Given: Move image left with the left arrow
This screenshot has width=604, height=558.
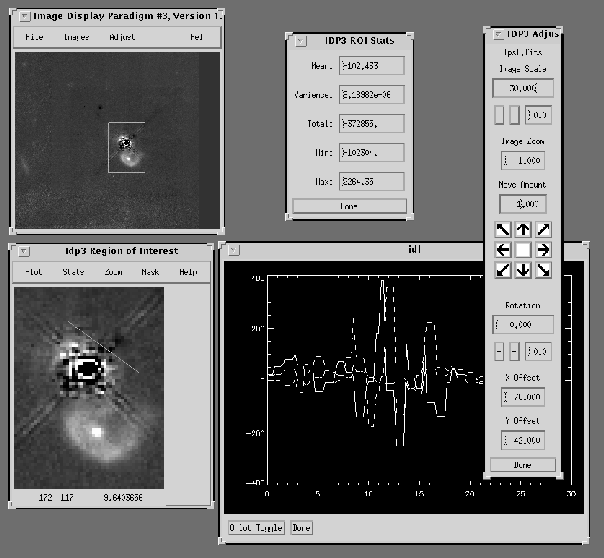Looking at the screenshot, I should click(x=503, y=250).
